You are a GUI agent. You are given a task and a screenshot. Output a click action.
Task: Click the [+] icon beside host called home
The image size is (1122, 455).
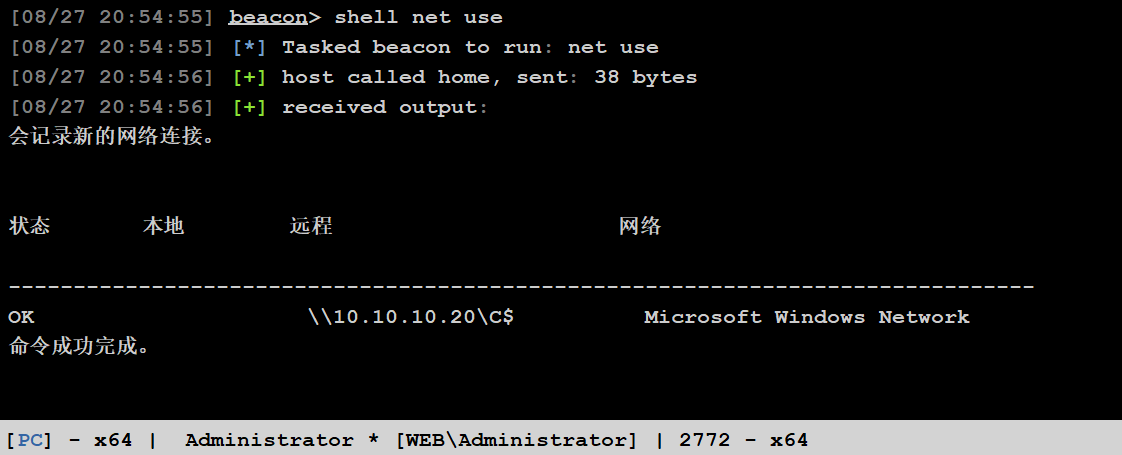coord(249,77)
